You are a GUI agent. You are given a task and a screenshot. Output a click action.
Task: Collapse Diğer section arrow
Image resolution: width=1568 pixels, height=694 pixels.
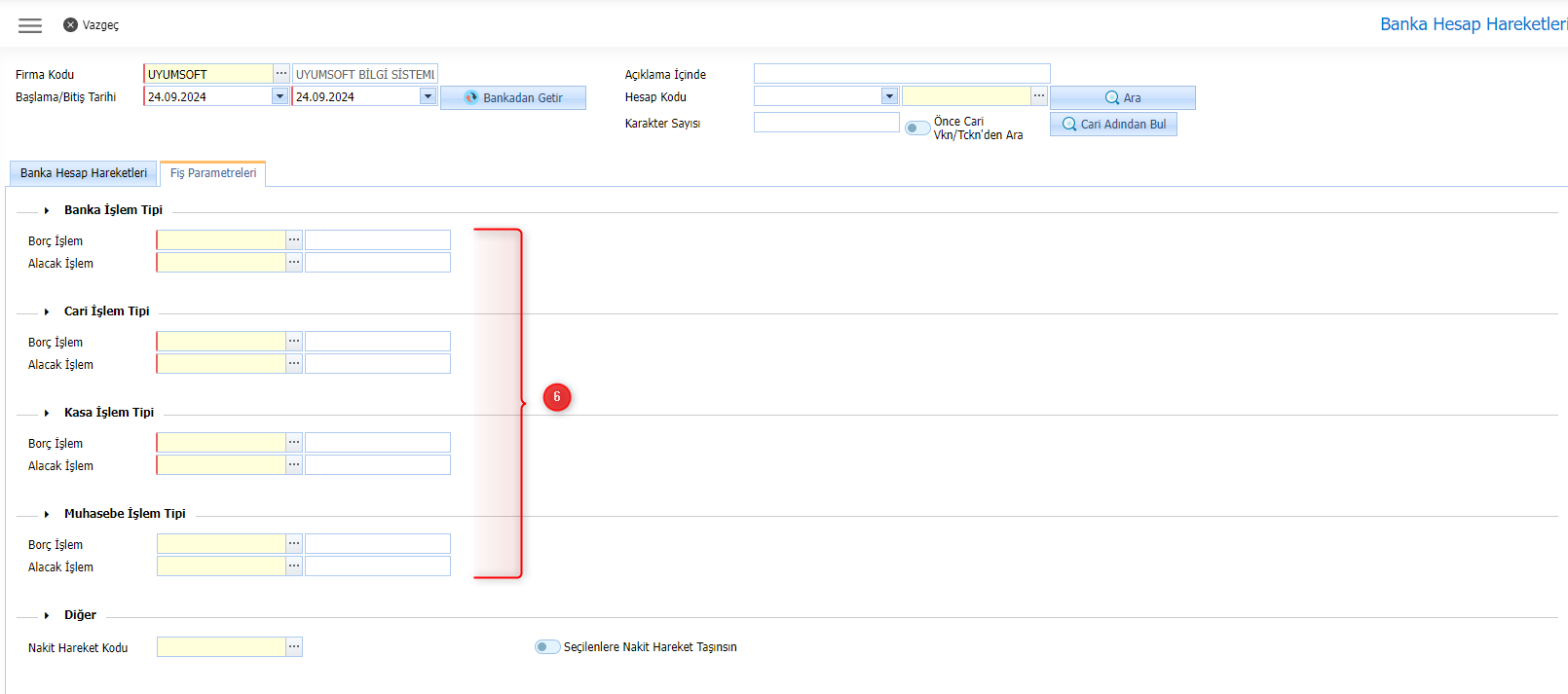(x=47, y=615)
